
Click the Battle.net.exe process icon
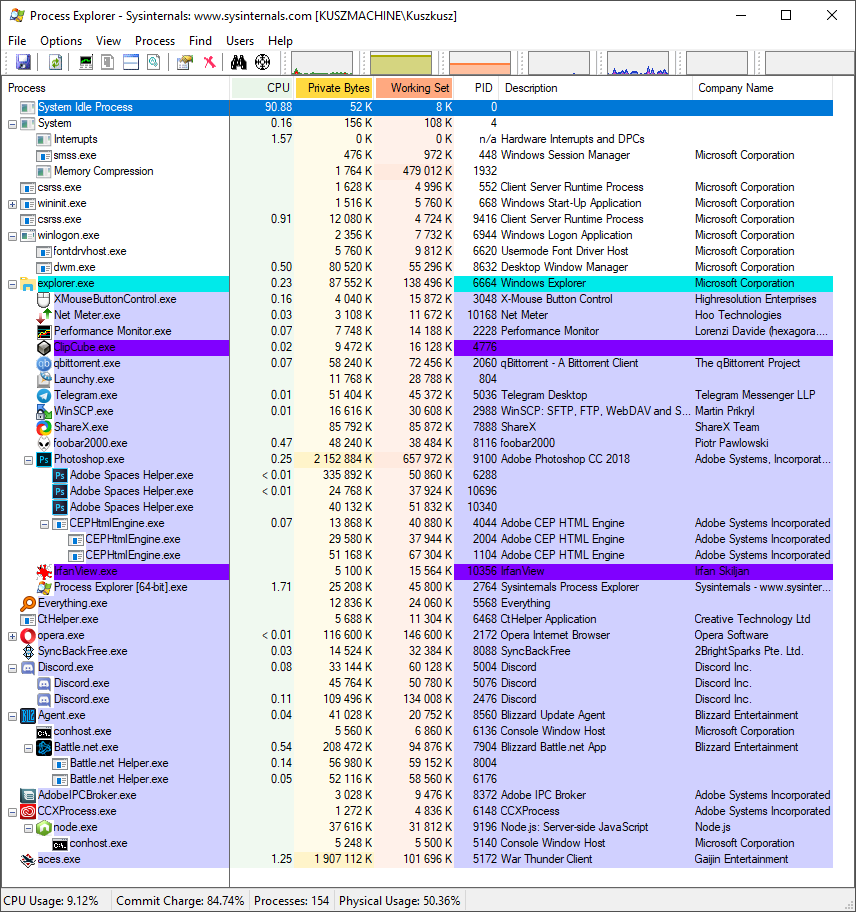point(44,747)
